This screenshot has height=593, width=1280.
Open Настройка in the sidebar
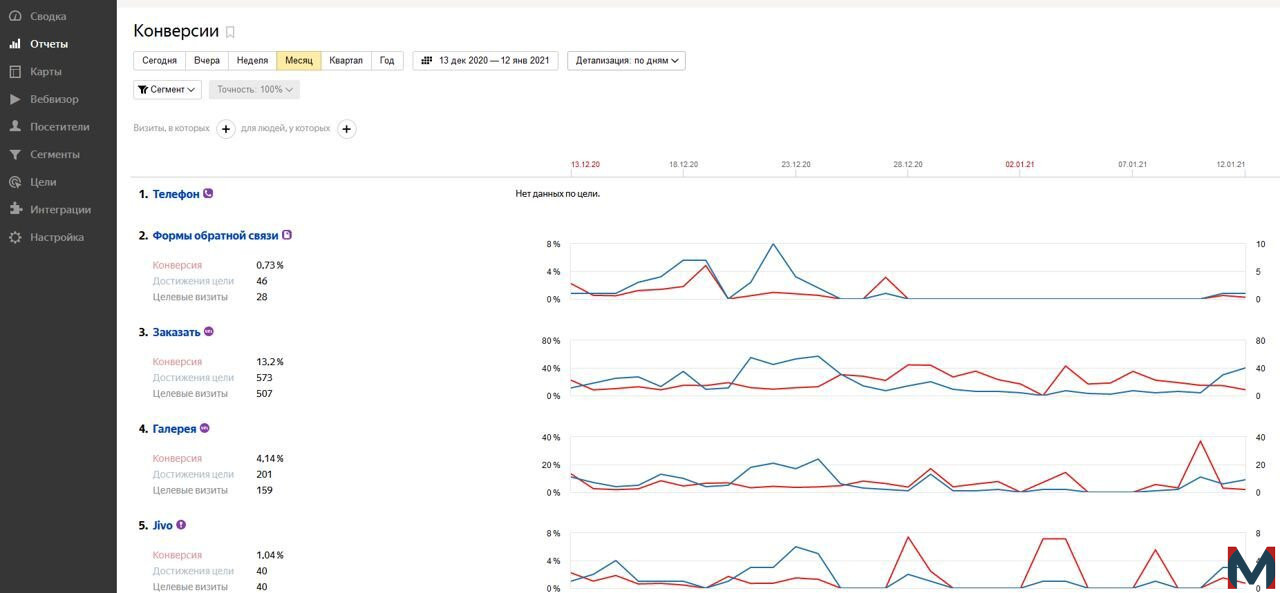(x=57, y=237)
